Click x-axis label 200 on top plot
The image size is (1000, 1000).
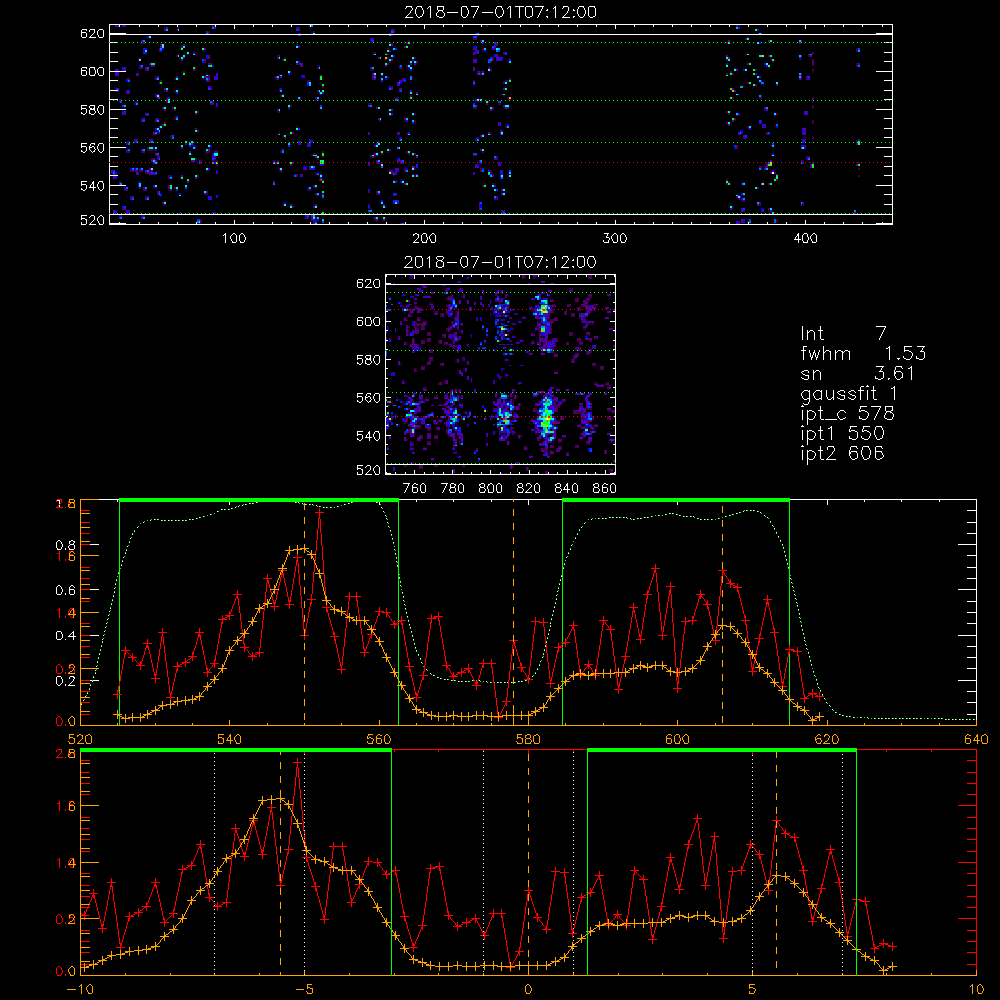tap(424, 239)
